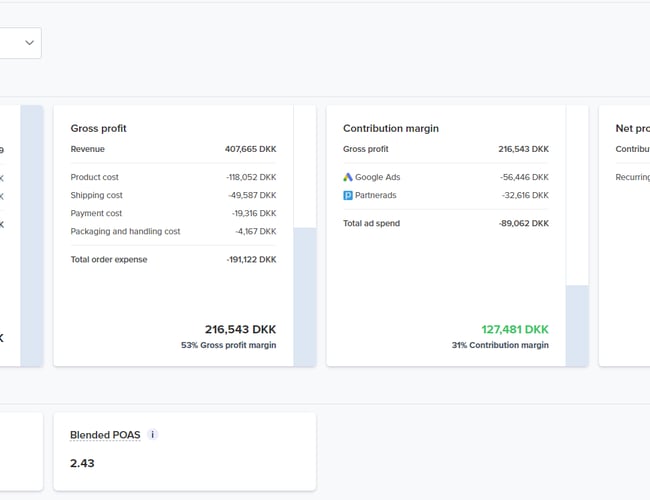Click the Shipping cost amount -49,587 DKK
The image size is (650, 500).
[250, 195]
